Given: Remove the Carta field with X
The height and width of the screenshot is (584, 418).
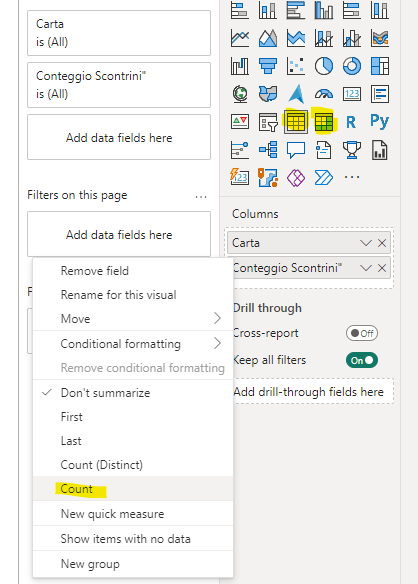Looking at the screenshot, I should 382,243.
